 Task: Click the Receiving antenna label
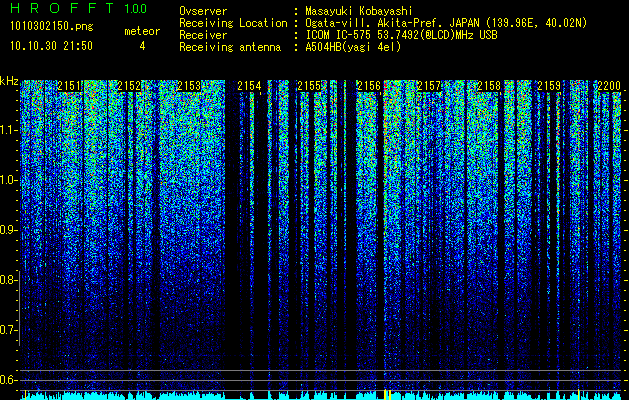coord(230,47)
